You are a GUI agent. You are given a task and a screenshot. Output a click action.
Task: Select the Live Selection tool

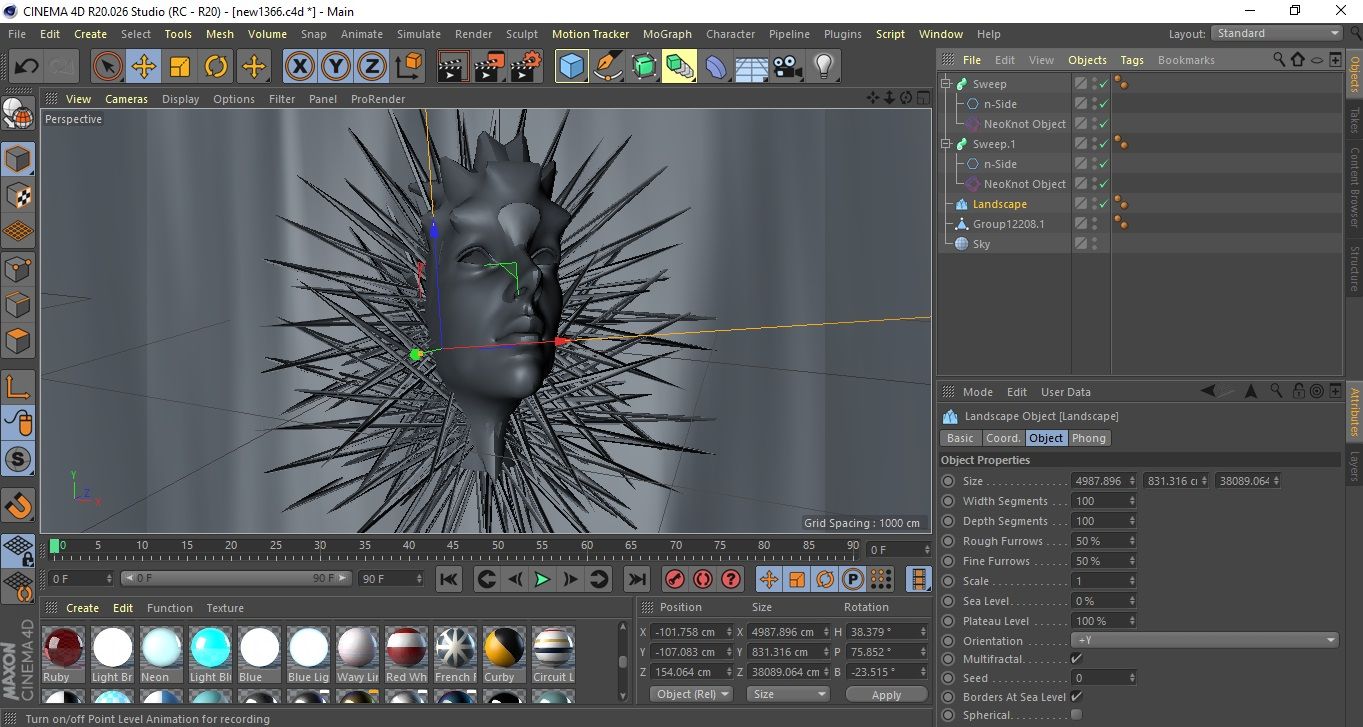click(x=108, y=67)
